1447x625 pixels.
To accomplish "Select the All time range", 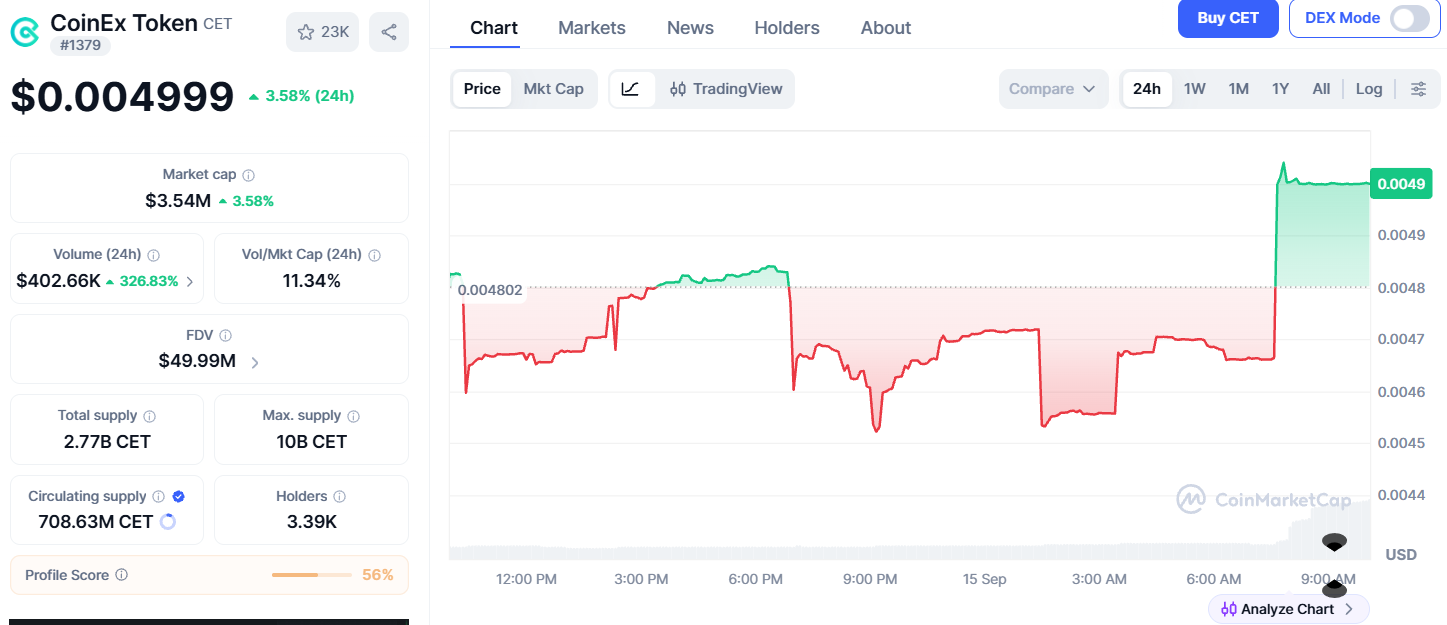I will tap(1321, 89).
